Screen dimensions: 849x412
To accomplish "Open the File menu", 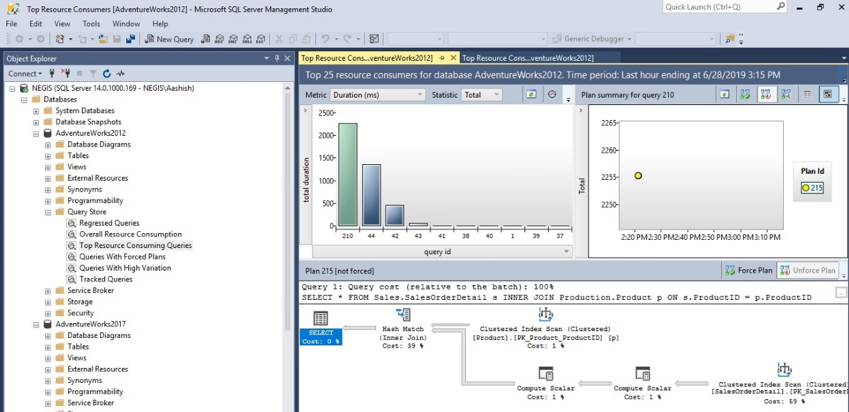I will [x=11, y=24].
